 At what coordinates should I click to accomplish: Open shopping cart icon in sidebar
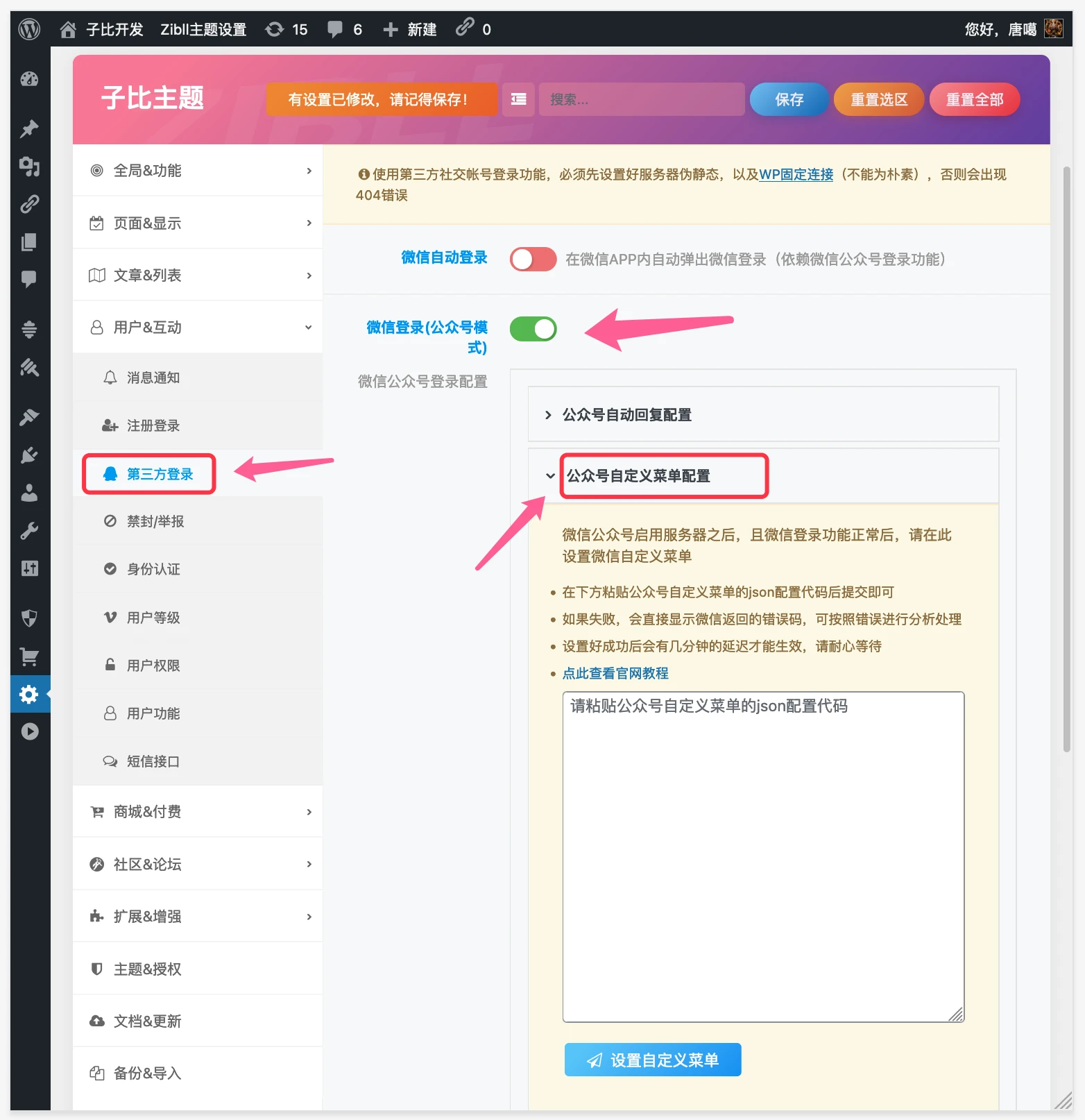(x=29, y=656)
